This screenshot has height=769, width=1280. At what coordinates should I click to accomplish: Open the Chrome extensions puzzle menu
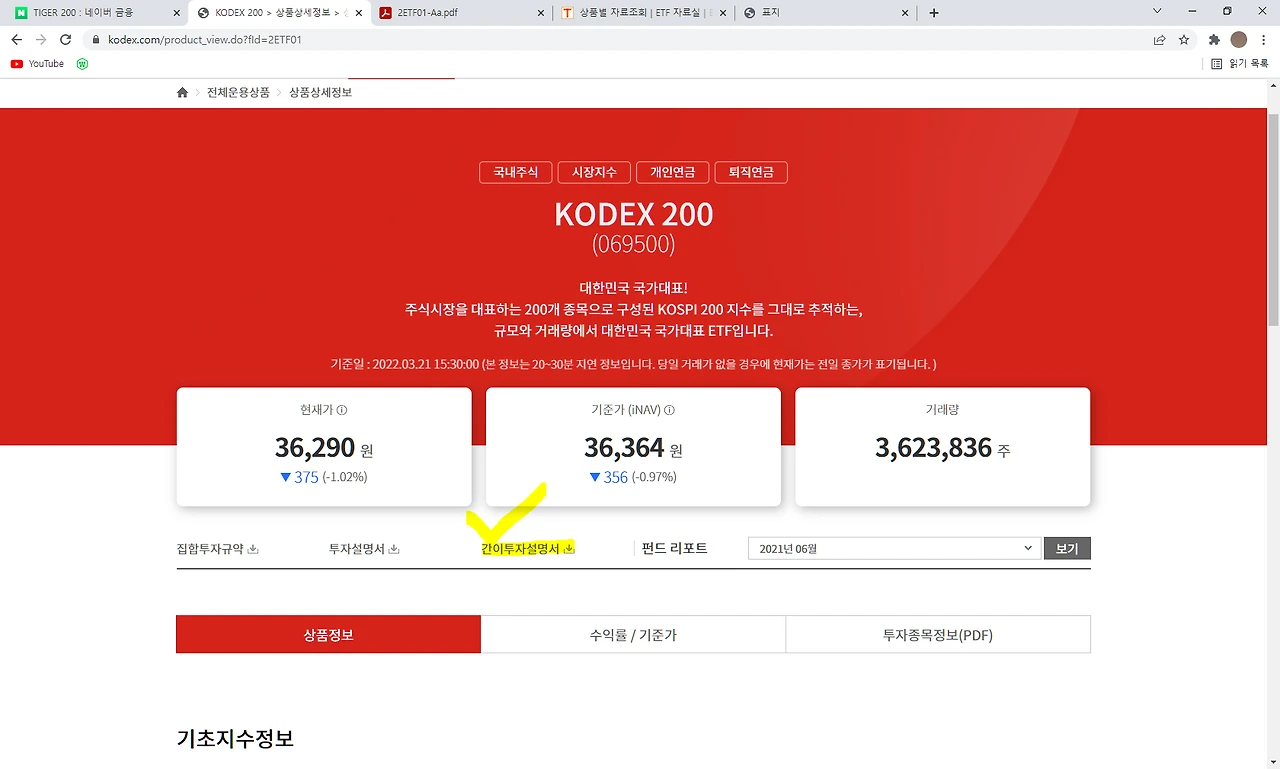(x=1214, y=40)
